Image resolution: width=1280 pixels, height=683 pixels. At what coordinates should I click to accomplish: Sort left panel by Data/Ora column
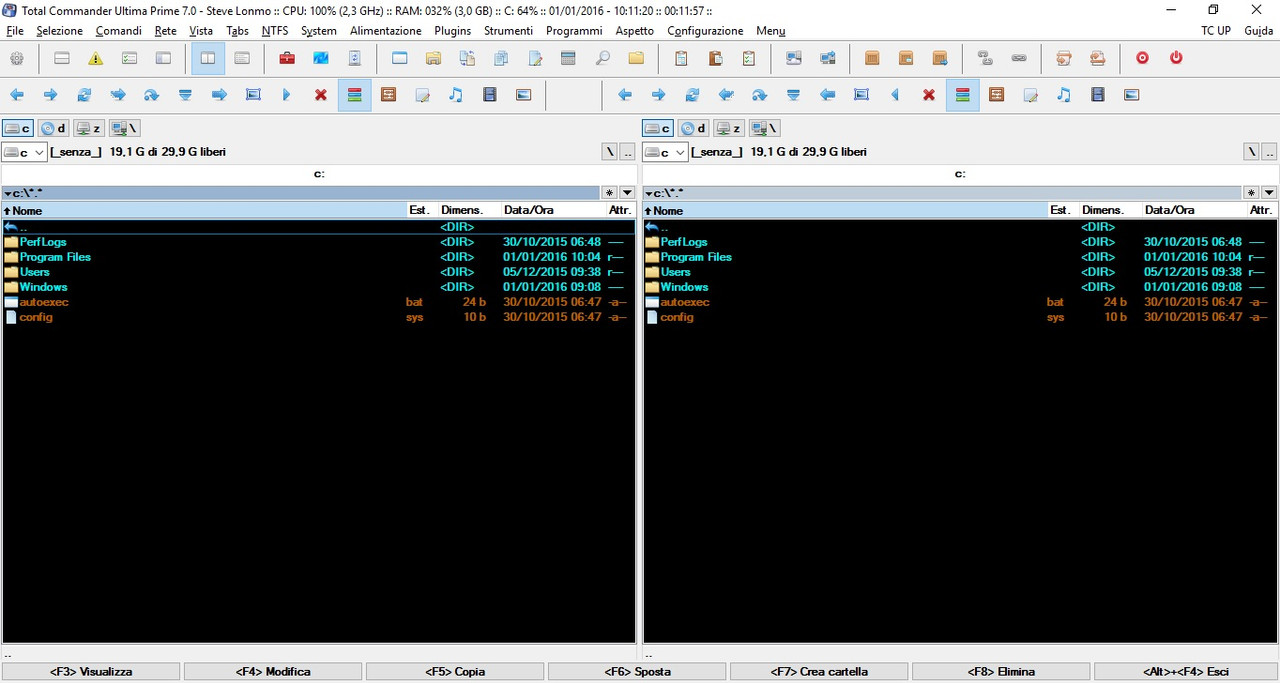(x=553, y=210)
